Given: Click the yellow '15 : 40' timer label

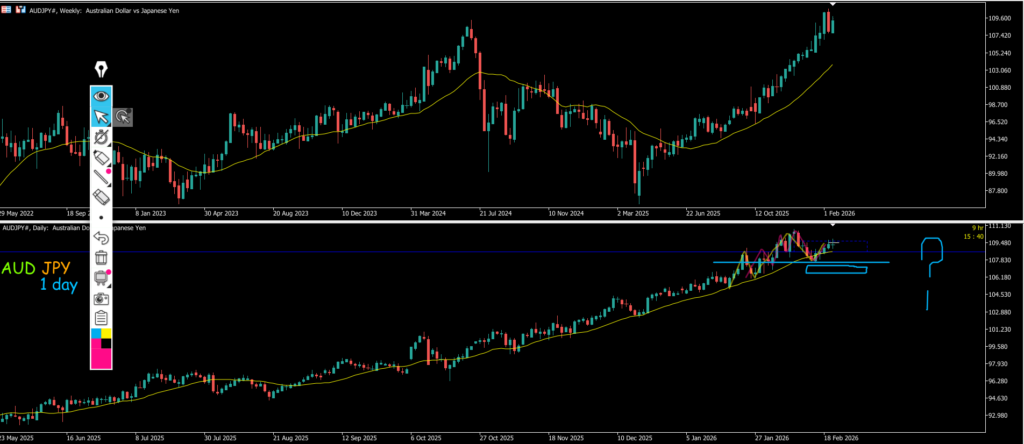Looking at the screenshot, I should click(974, 236).
